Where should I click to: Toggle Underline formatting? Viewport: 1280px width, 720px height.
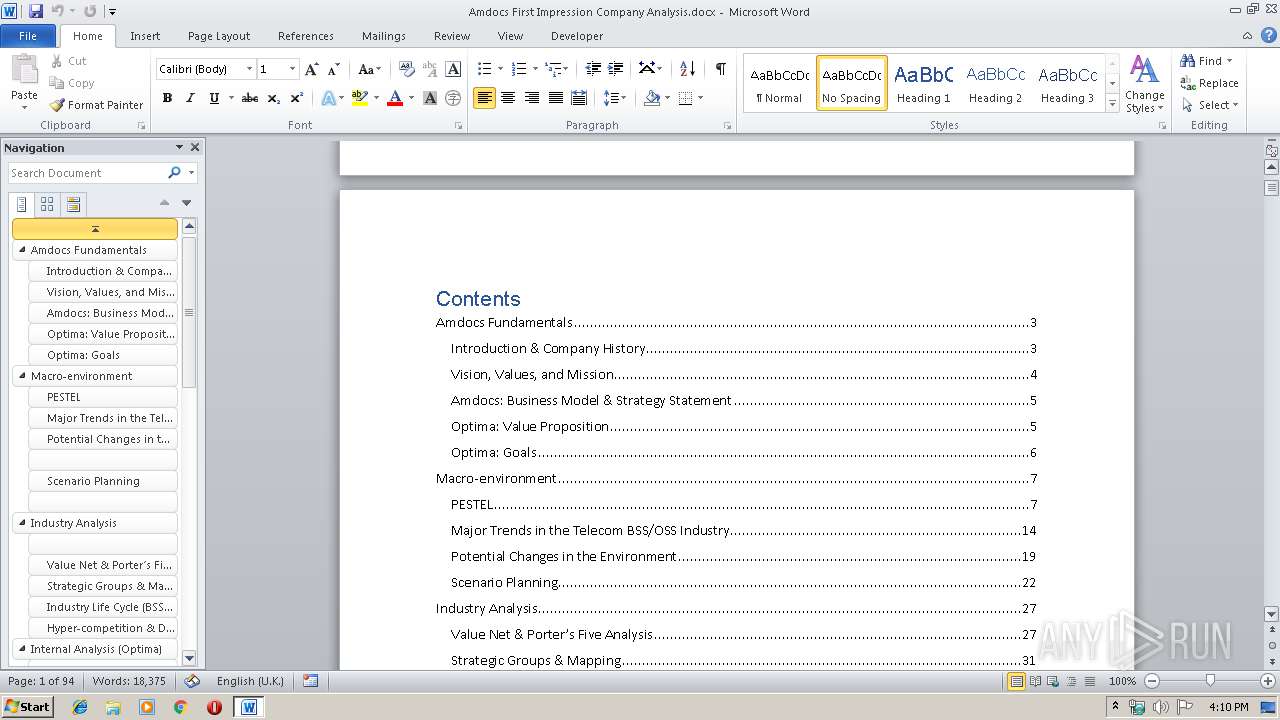[x=213, y=98]
